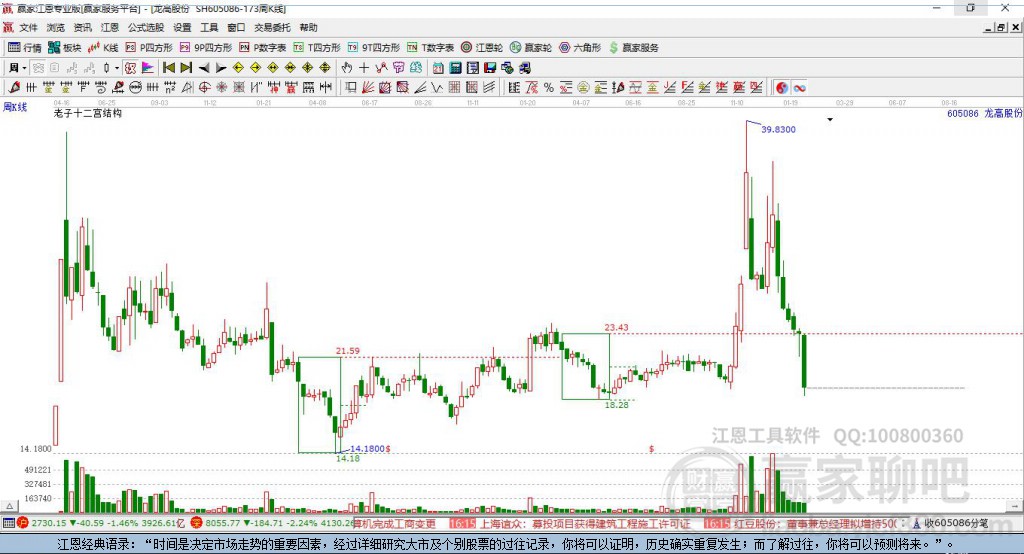Viewport: 1024px width, 554px height.
Task: Open the 帮助 menu
Action: click(x=308, y=27)
